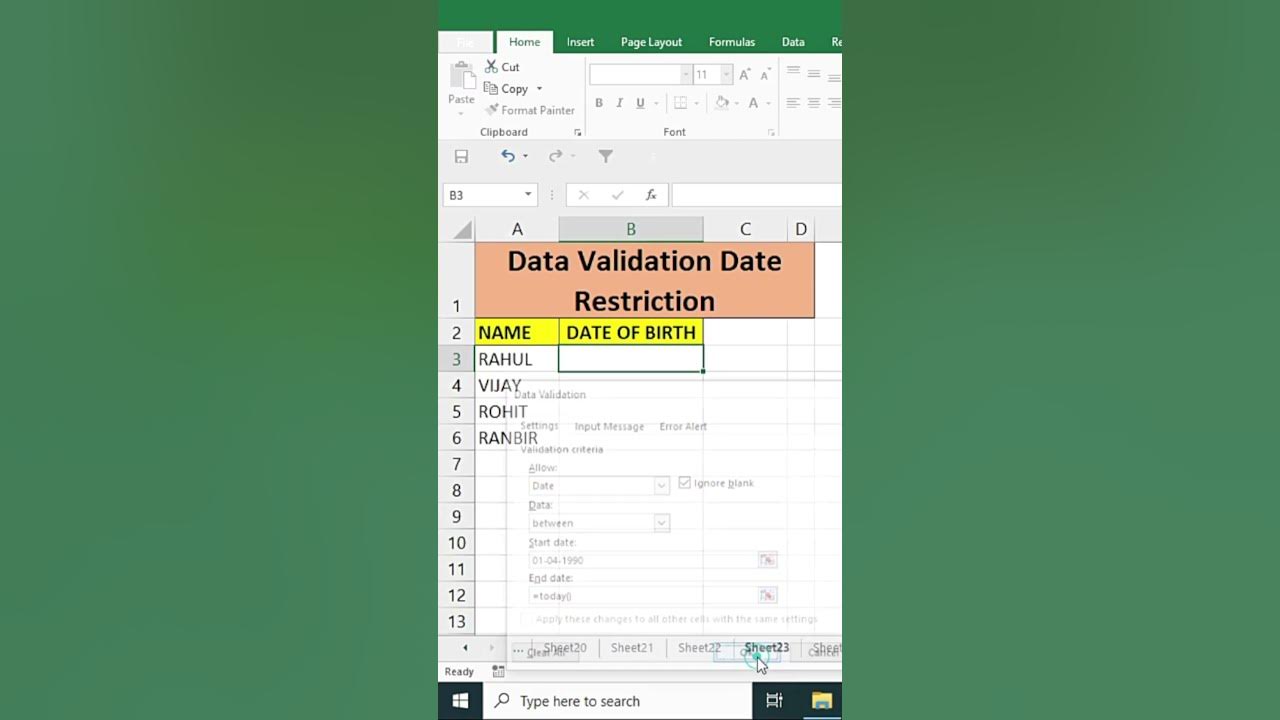Click into the formula bar
This screenshot has height=720, width=1280.
click(x=756, y=195)
